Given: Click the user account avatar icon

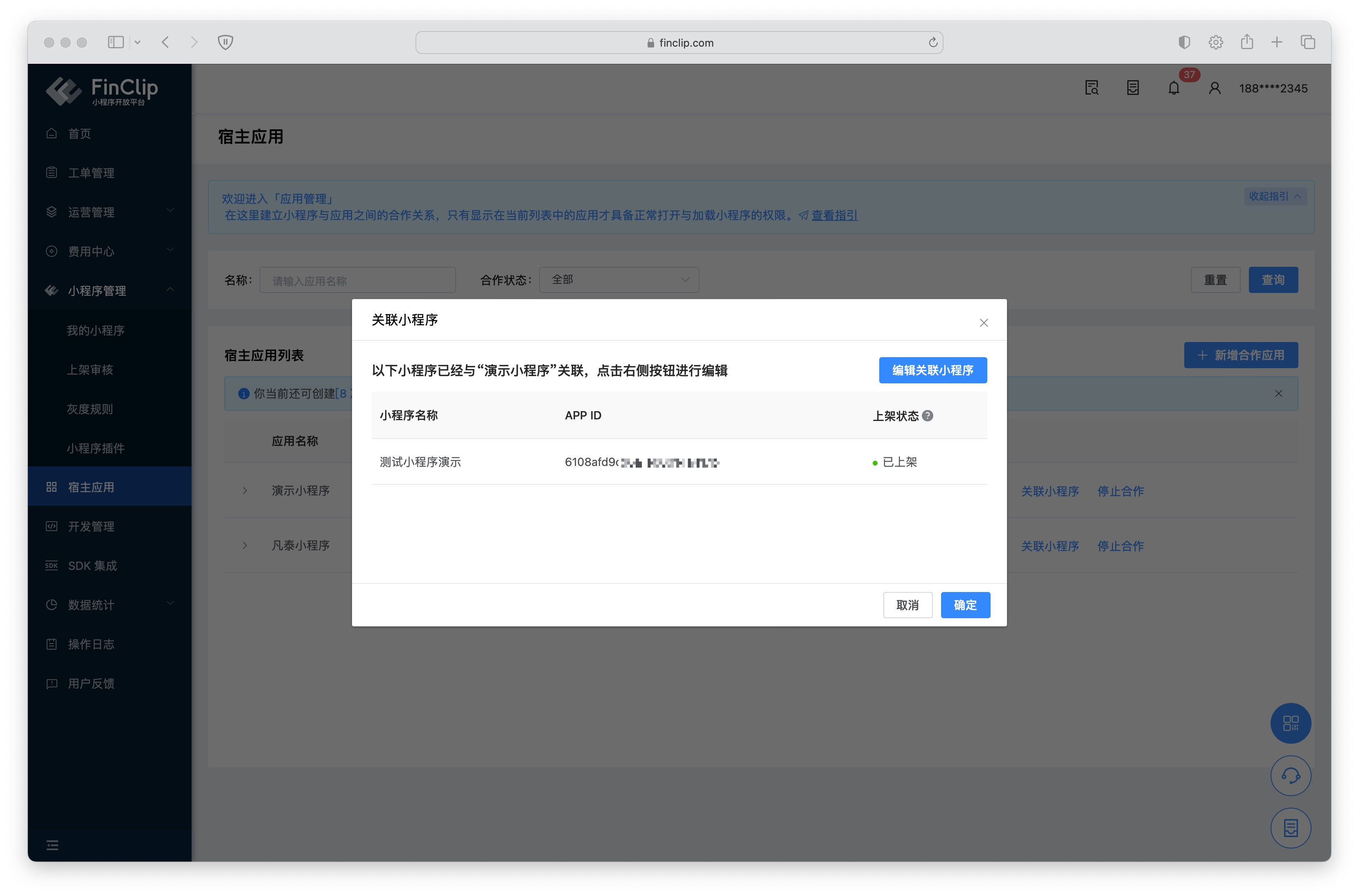Looking at the screenshot, I should [x=1215, y=88].
